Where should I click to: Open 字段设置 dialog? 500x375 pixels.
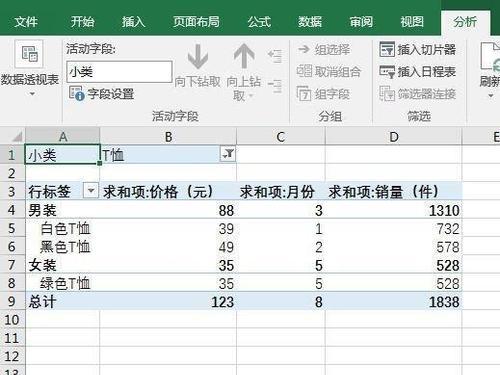[101, 94]
